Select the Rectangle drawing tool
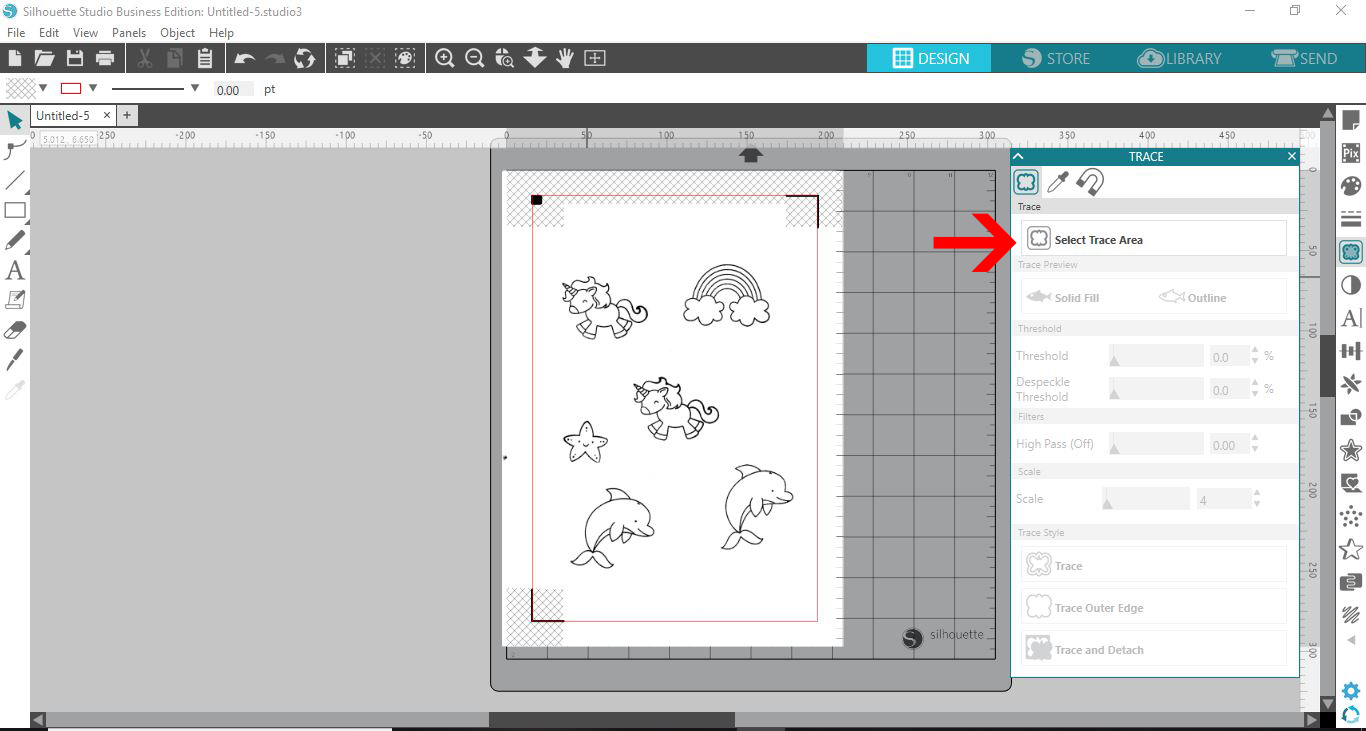1366x731 pixels. coord(15,210)
